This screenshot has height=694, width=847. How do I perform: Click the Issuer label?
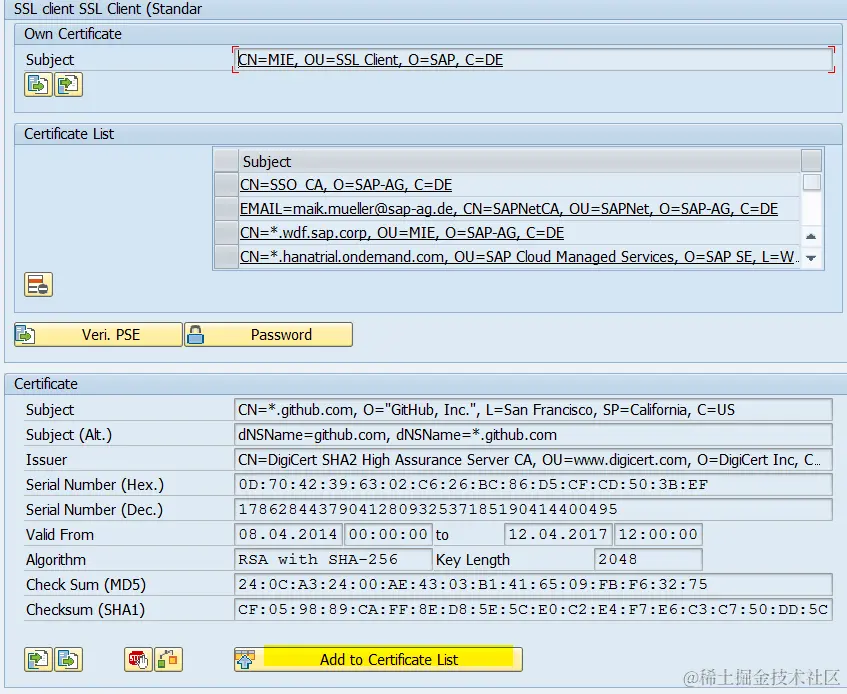tap(46, 460)
